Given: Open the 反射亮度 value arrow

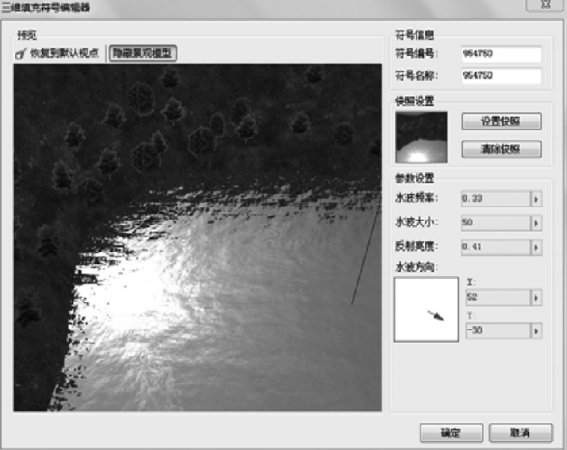Looking at the screenshot, I should pos(536,247).
